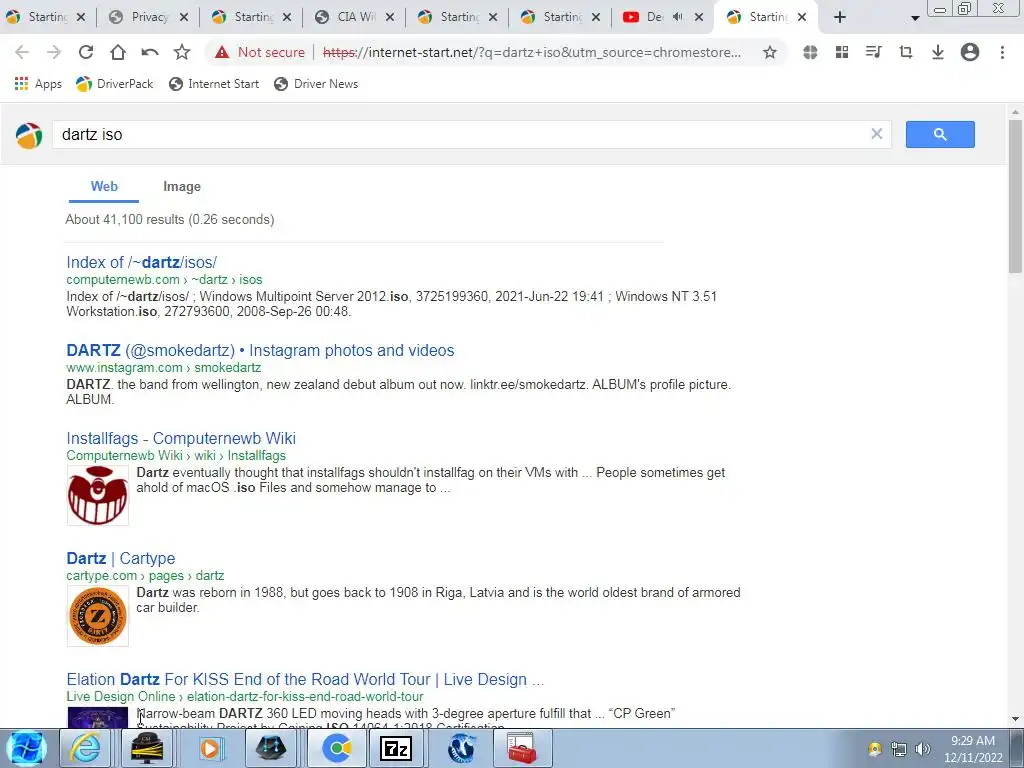Open the Windows Start menu orb
The image size is (1024, 768).
pyautogui.click(x=26, y=748)
